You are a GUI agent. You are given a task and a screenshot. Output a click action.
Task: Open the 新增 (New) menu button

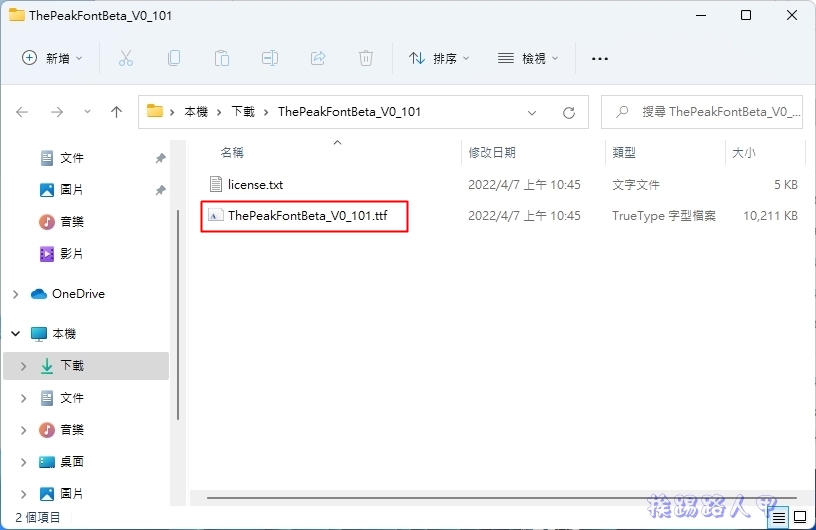click(x=52, y=58)
